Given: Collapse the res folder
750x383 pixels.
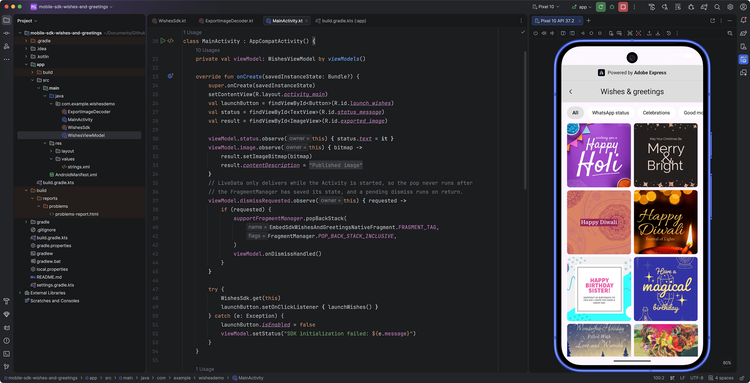Looking at the screenshot, I should pos(44,143).
